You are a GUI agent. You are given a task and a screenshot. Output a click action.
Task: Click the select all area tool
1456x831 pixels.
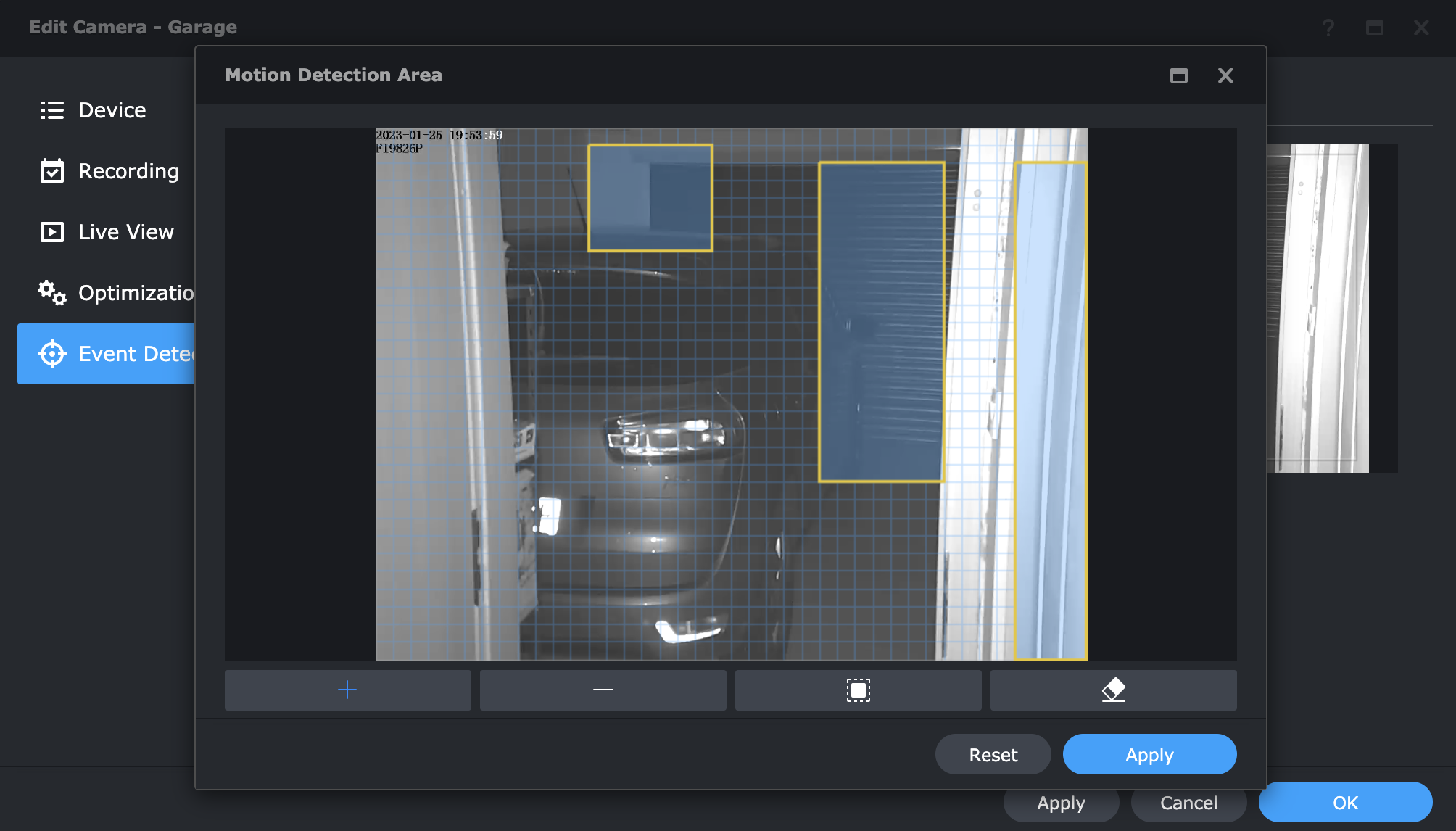(858, 690)
